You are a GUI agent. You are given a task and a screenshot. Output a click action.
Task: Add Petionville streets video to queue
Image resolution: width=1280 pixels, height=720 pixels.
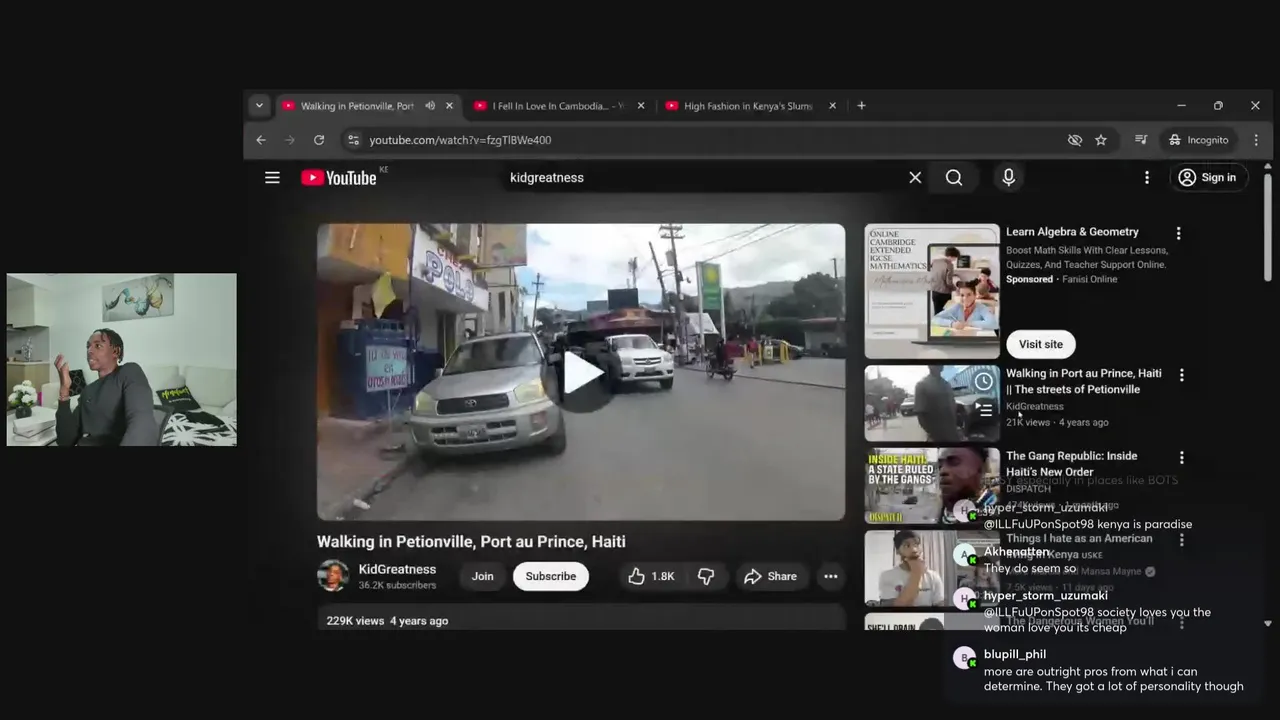(x=985, y=410)
